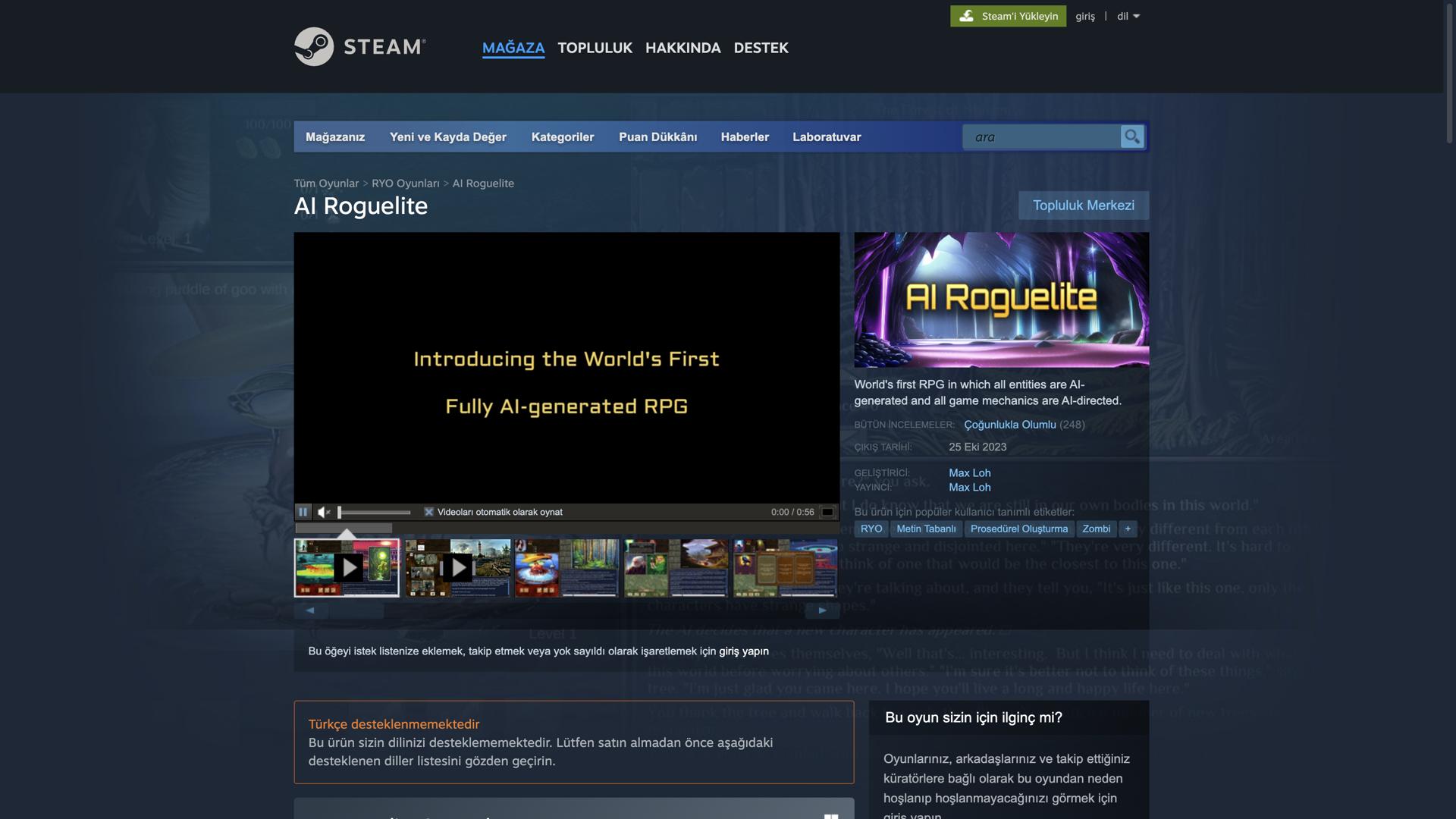Click the Çoğunlukla Olumlu reviews link

pyautogui.click(x=1009, y=425)
